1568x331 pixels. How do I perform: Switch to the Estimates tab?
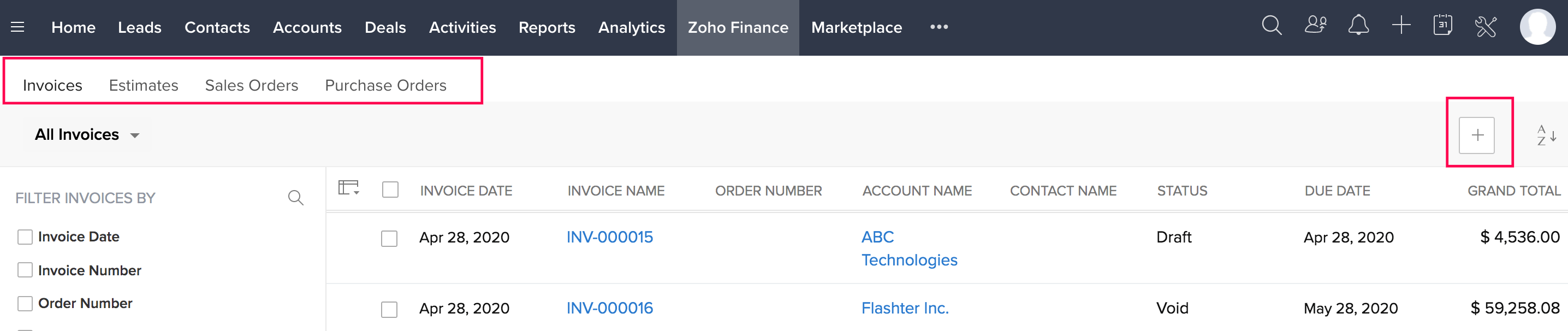[144, 85]
